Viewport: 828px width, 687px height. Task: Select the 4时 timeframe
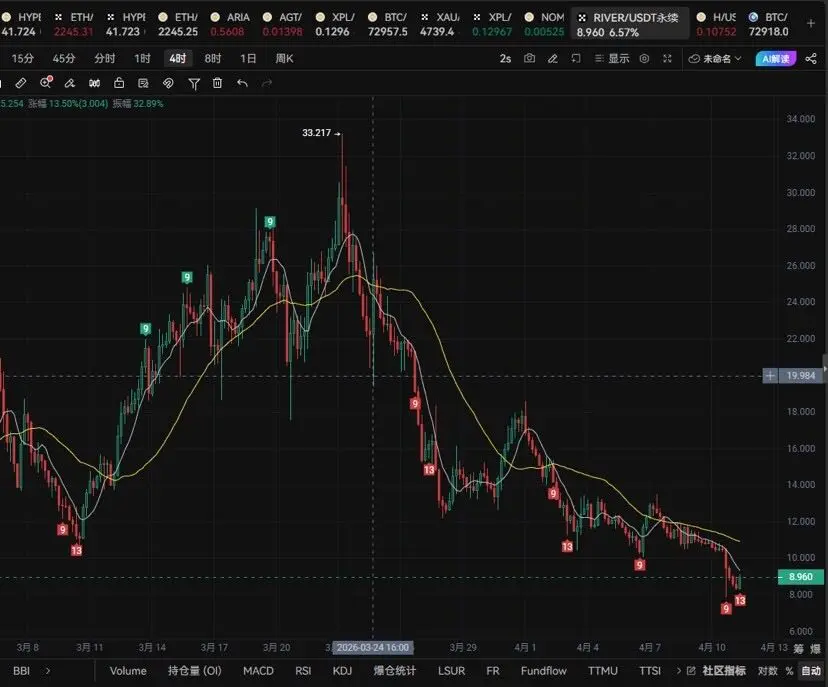(177, 59)
